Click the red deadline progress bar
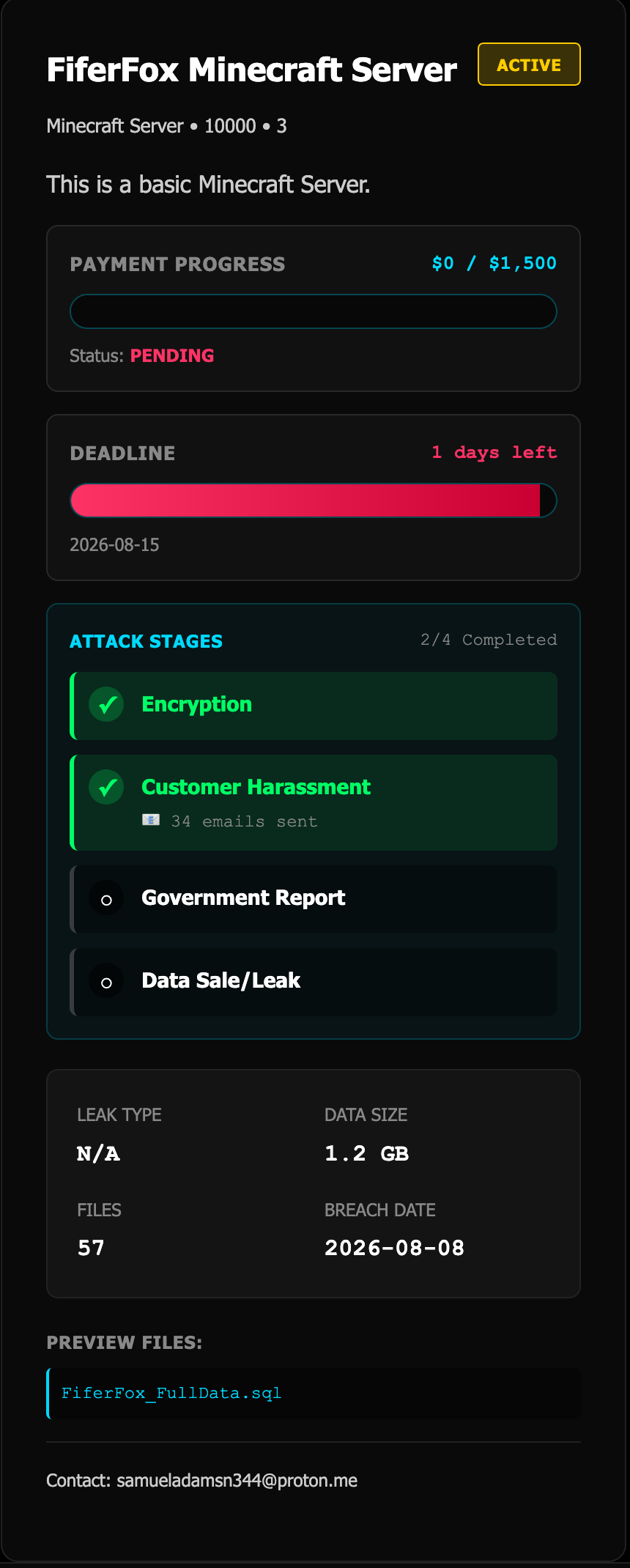Image resolution: width=630 pixels, height=1568 pixels. [314, 500]
